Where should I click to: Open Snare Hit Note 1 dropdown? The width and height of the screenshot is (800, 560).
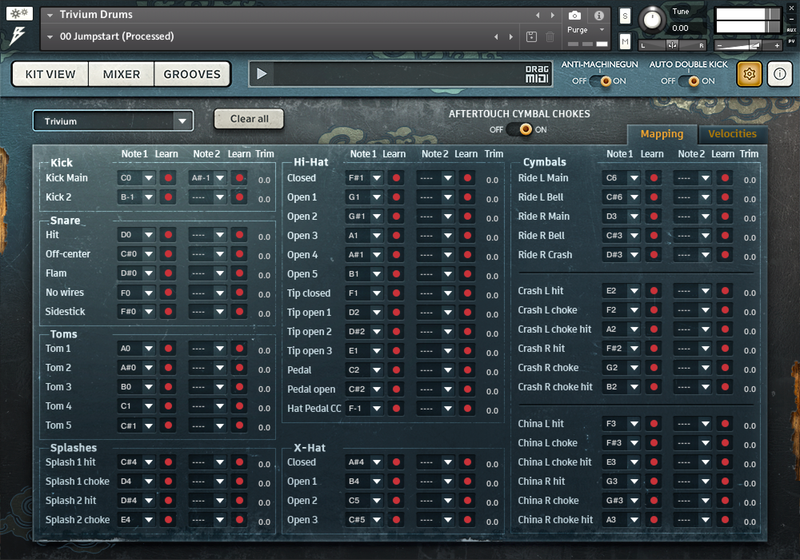pos(136,235)
